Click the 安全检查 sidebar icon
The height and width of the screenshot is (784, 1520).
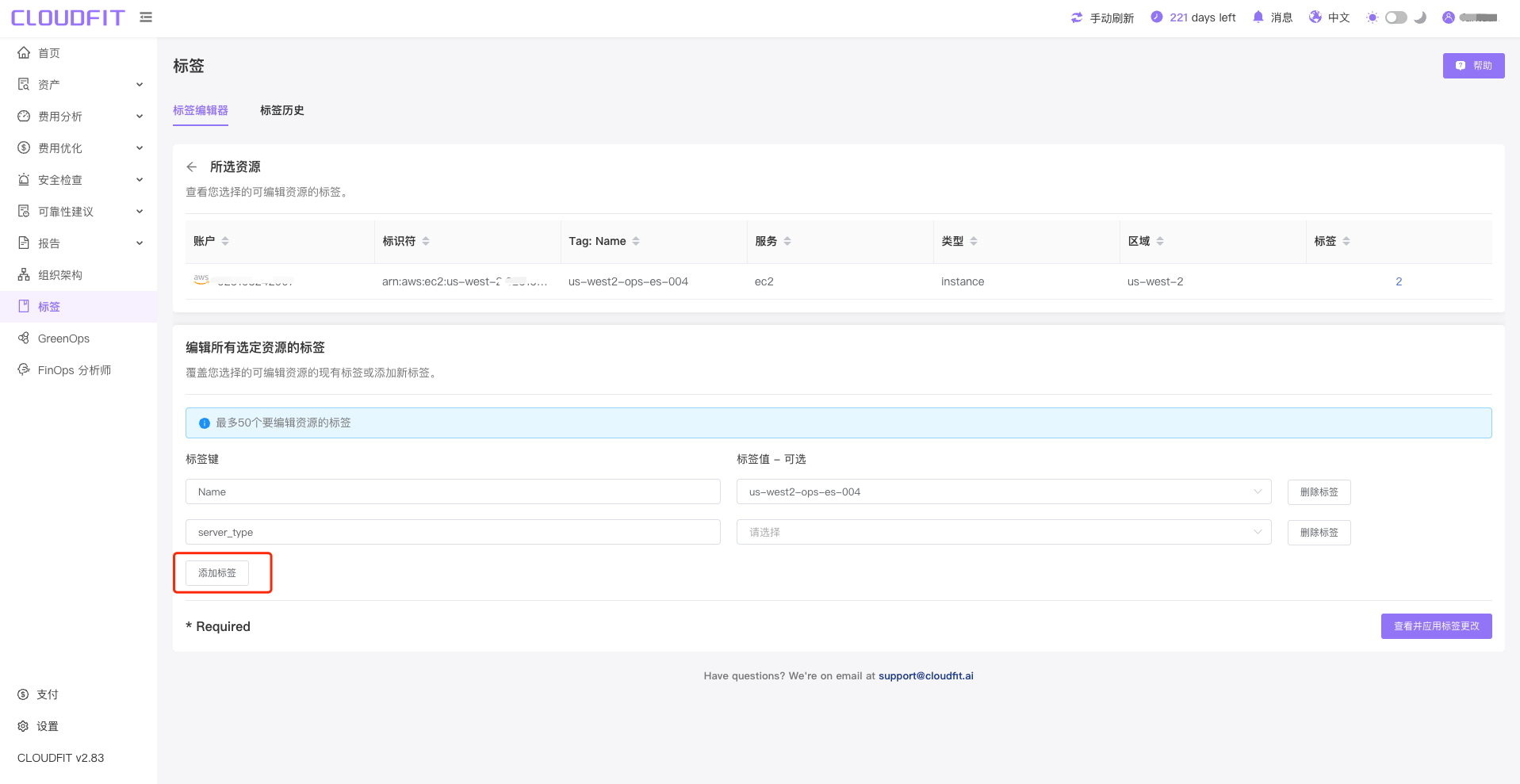pos(24,180)
